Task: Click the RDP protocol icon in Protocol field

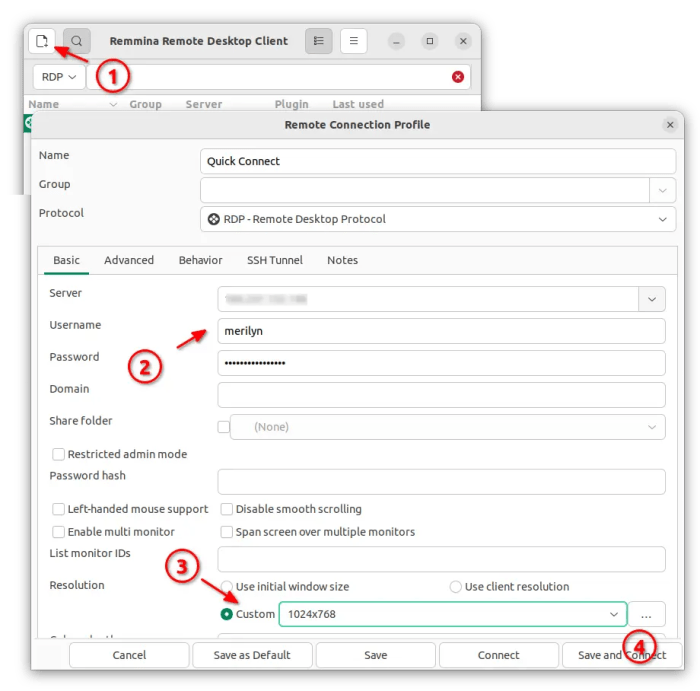Action: click(x=214, y=219)
